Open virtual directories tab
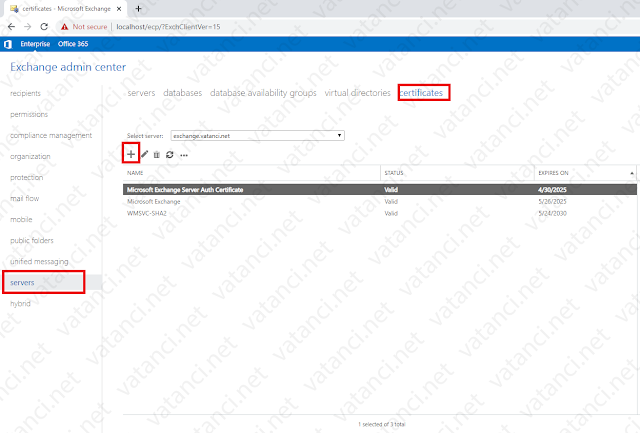640x433 pixels. 358,93
